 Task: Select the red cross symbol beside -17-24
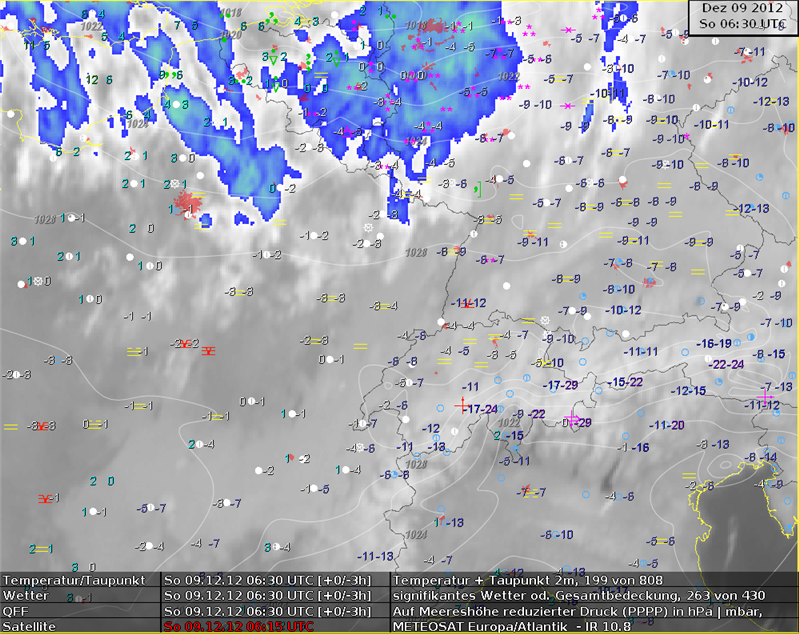[x=461, y=405]
